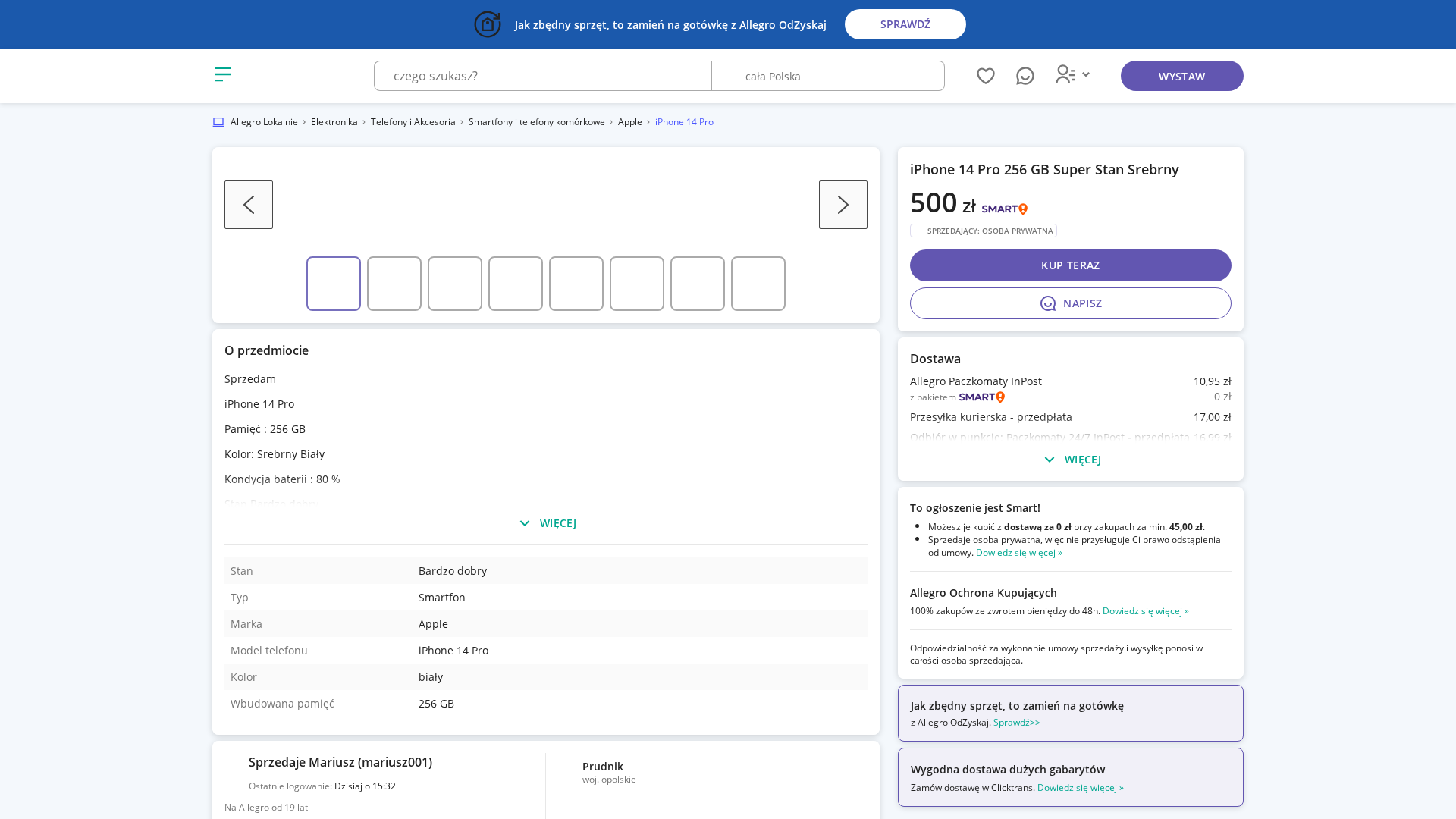Select fourth gallery thumbnail
Image resolution: width=1456 pixels, height=819 pixels.
tap(516, 284)
